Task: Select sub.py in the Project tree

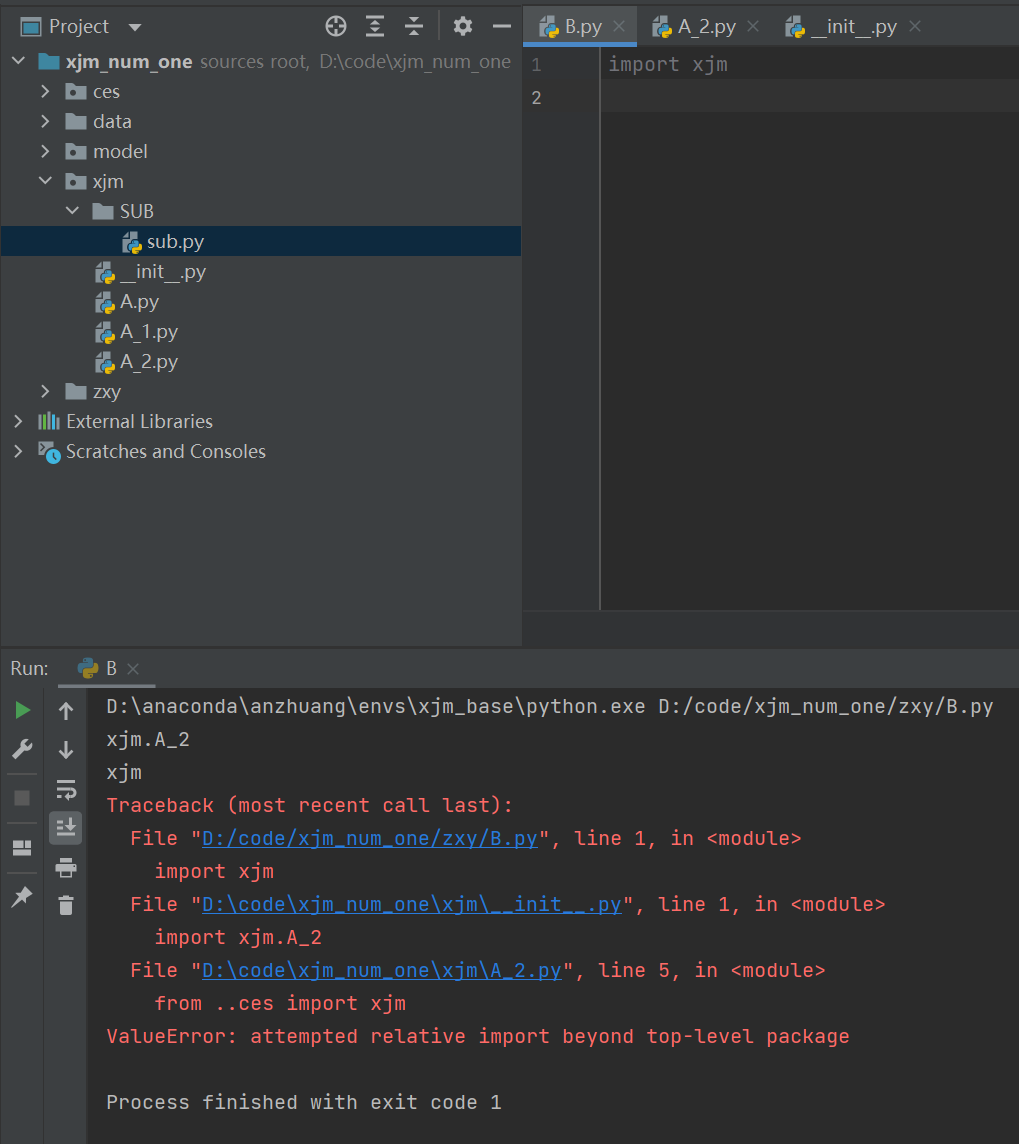Action: (x=175, y=241)
